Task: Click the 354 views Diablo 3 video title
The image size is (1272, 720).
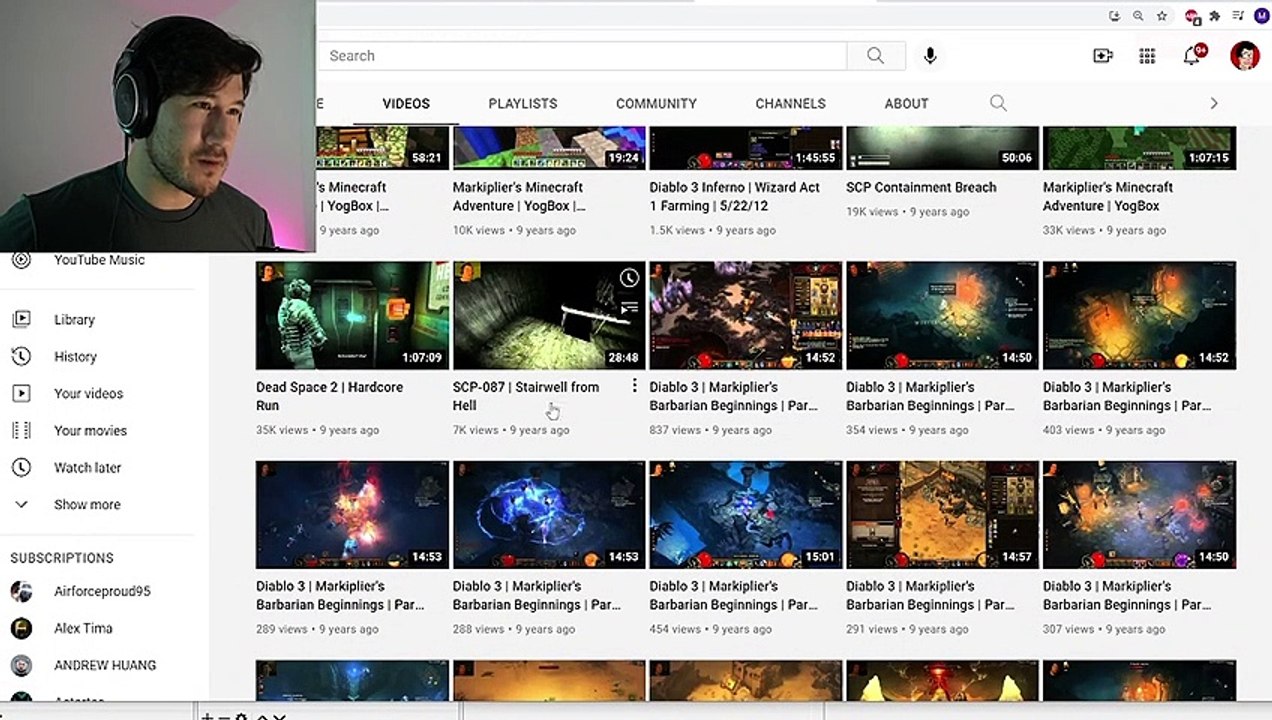Action: (930, 396)
